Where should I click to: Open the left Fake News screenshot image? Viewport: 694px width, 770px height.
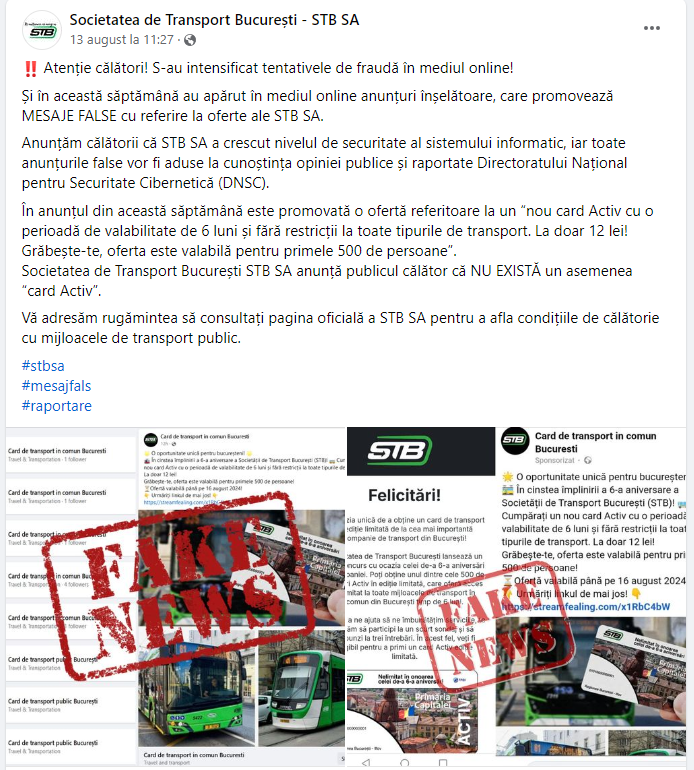pos(175,598)
